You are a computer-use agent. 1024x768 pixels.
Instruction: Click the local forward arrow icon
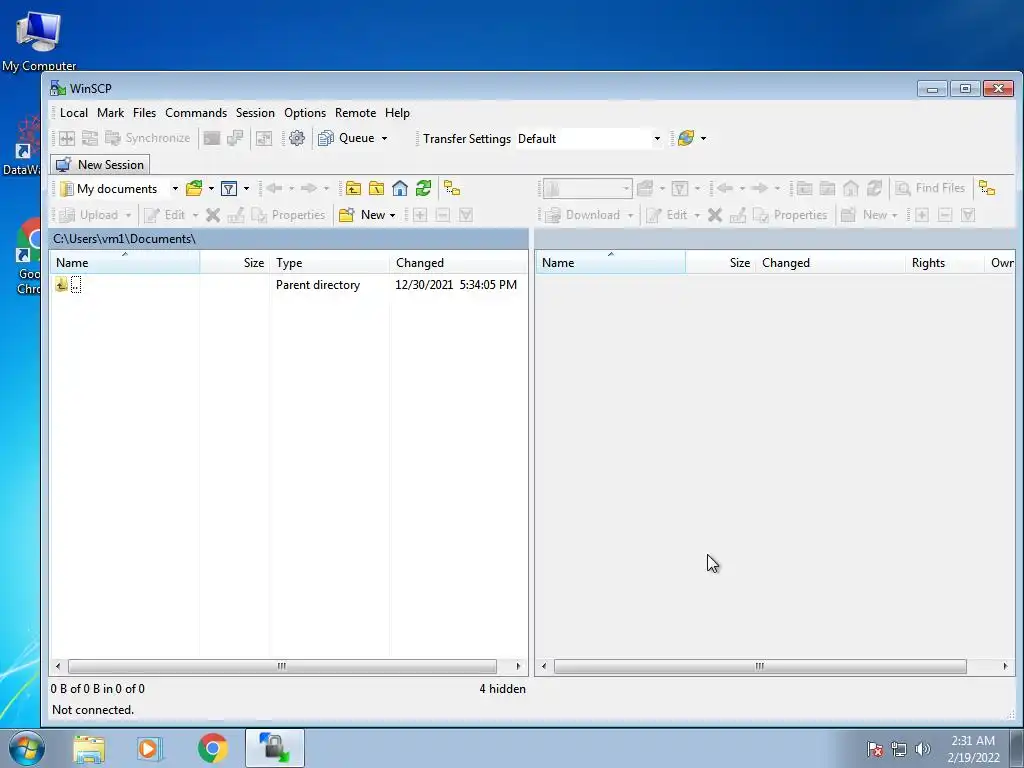pos(309,189)
